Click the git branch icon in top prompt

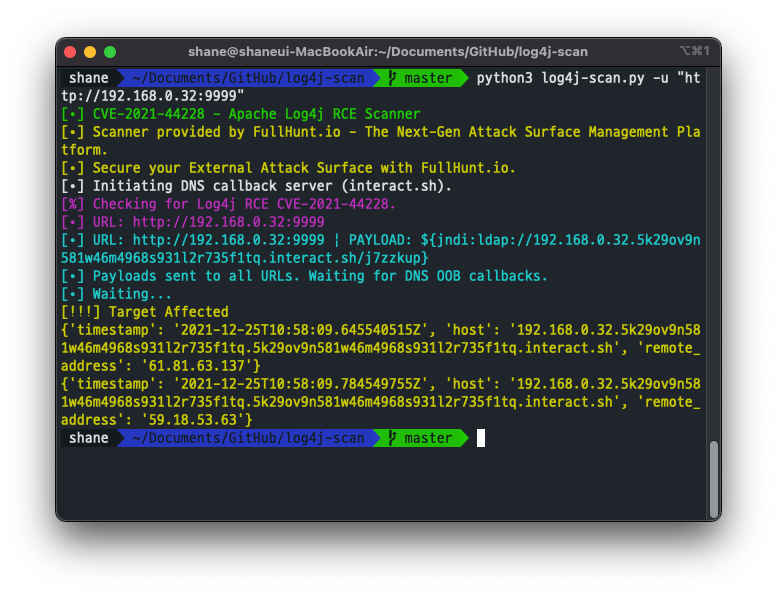click(x=392, y=78)
